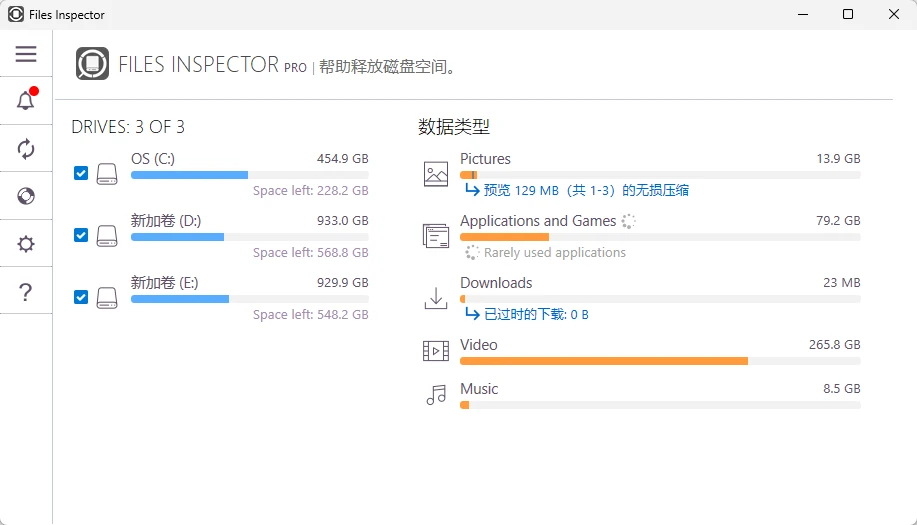This screenshot has width=917, height=525.
Task: Close the Files Inspector window
Action: (x=894, y=15)
